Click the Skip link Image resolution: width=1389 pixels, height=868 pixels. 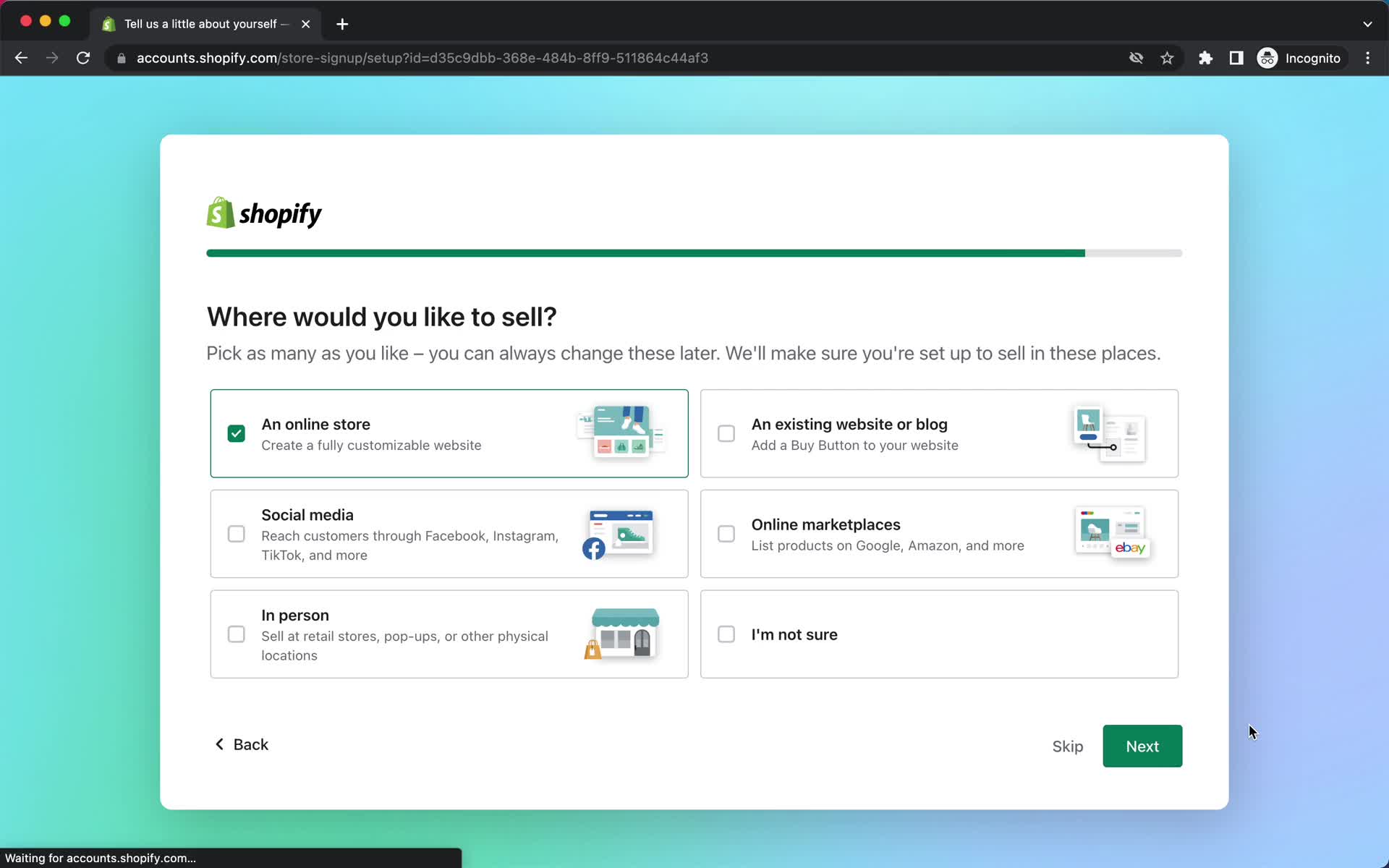pos(1067,746)
